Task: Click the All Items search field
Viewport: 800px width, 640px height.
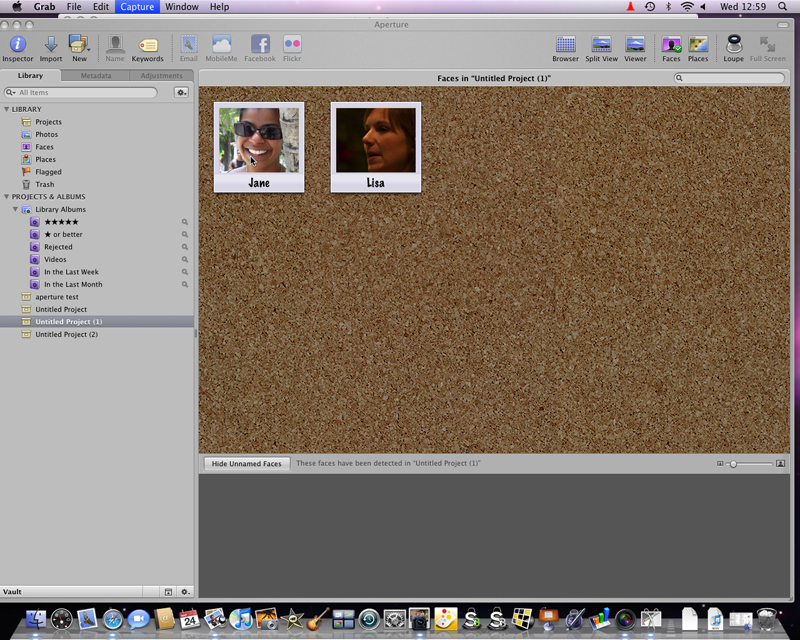Action: pyautogui.click(x=81, y=92)
